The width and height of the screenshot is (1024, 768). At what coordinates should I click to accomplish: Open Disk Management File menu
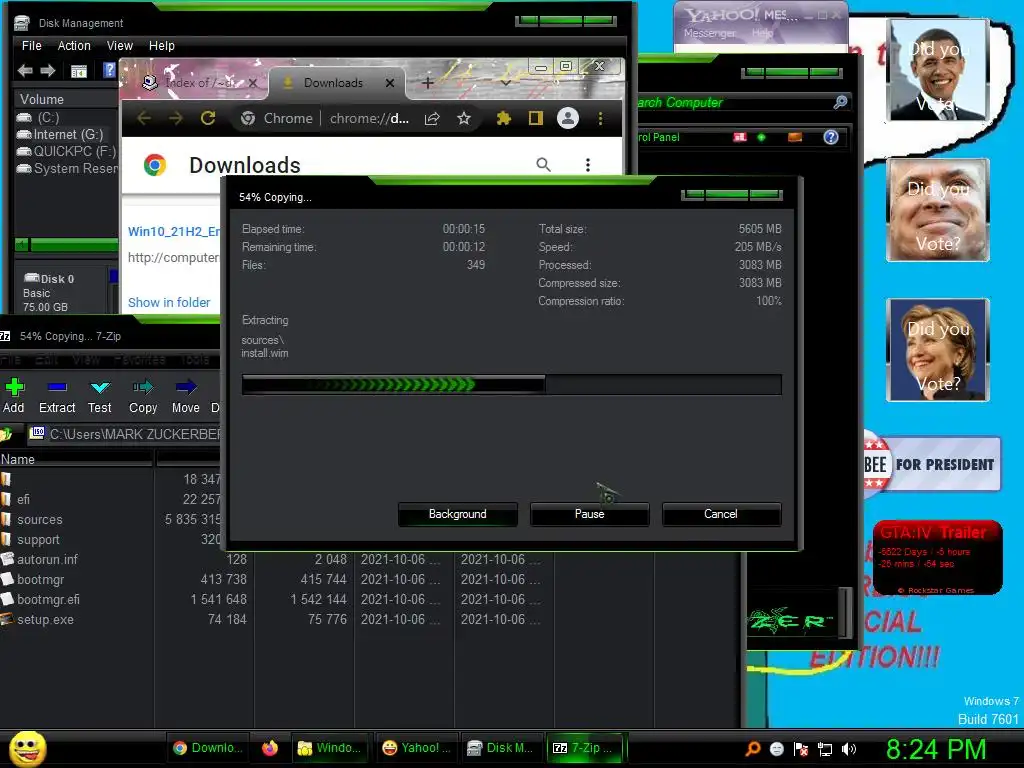coord(31,46)
